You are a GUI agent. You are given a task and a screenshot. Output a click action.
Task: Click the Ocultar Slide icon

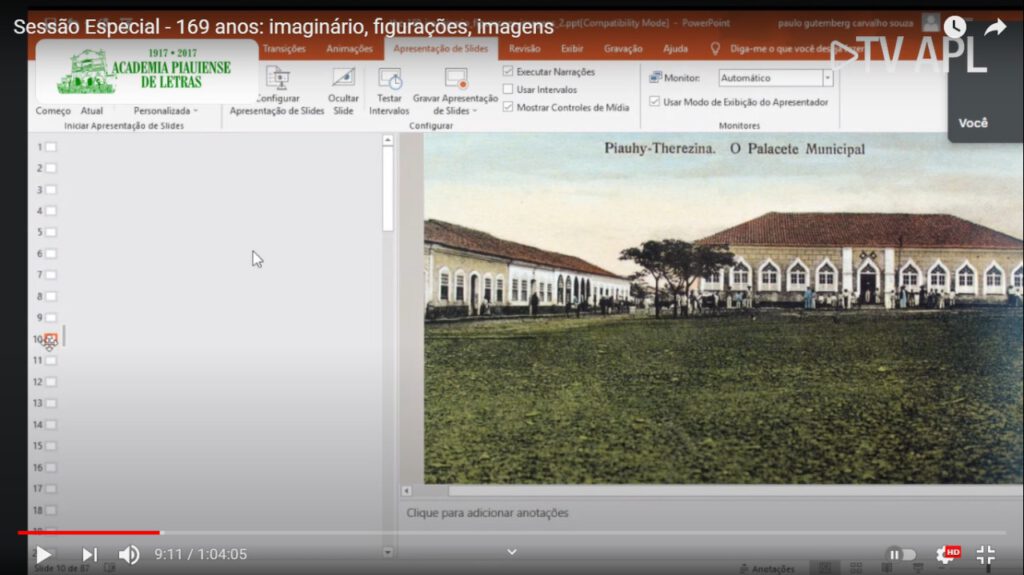coord(344,78)
